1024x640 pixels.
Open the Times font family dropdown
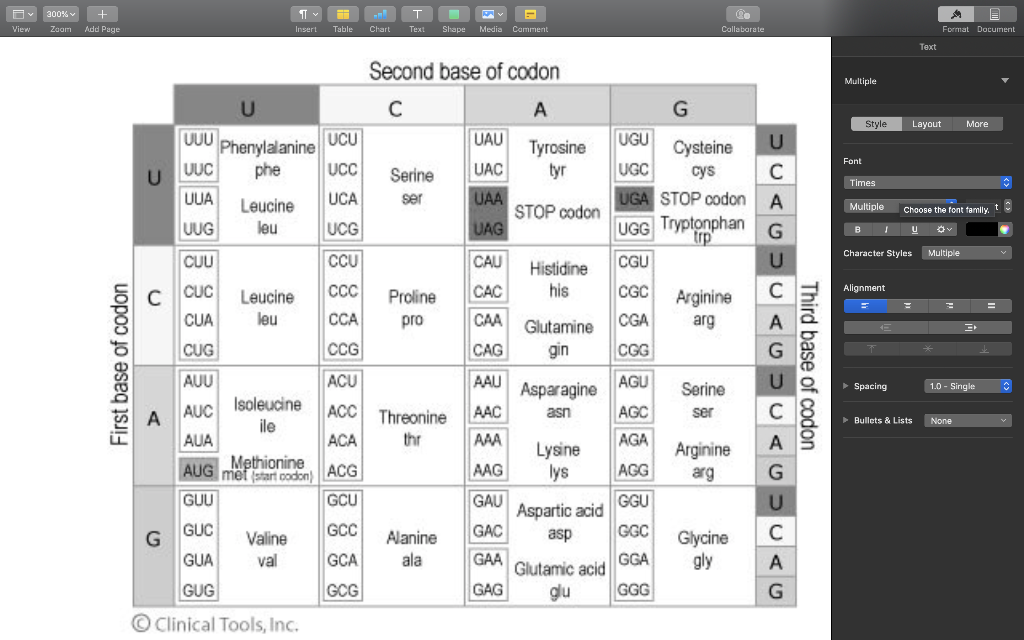coord(927,182)
